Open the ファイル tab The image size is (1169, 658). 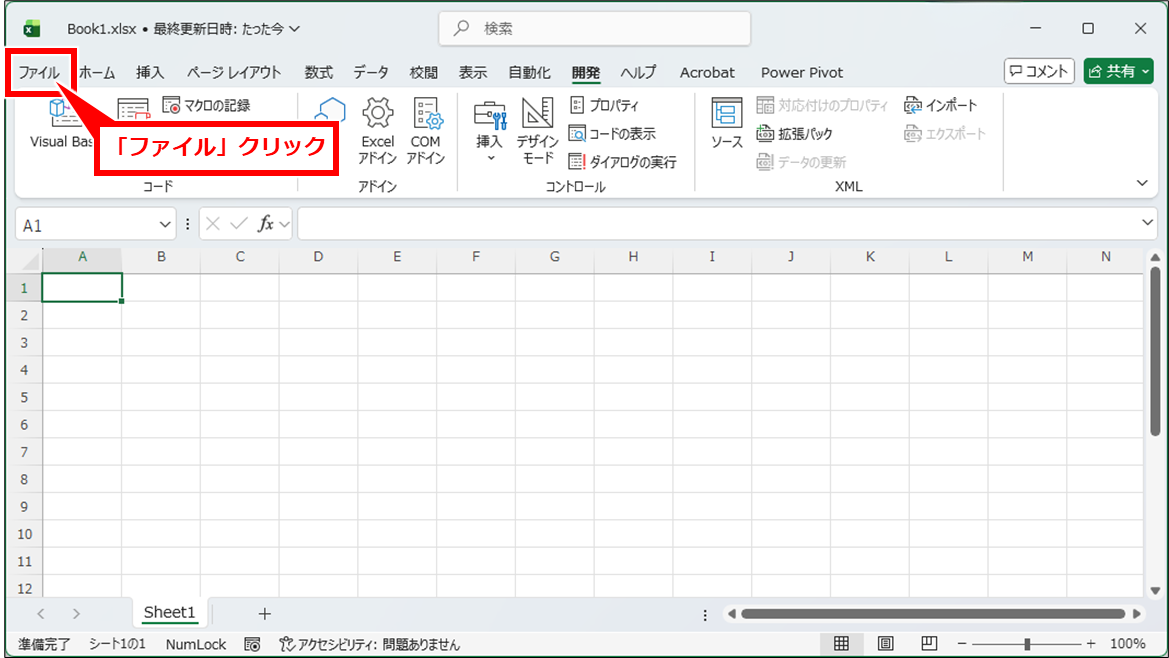coord(39,72)
